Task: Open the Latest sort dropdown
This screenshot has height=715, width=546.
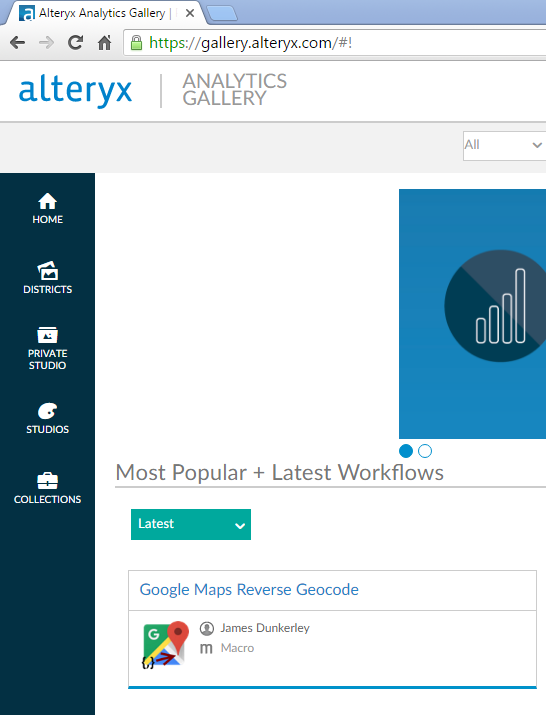Action: [191, 524]
